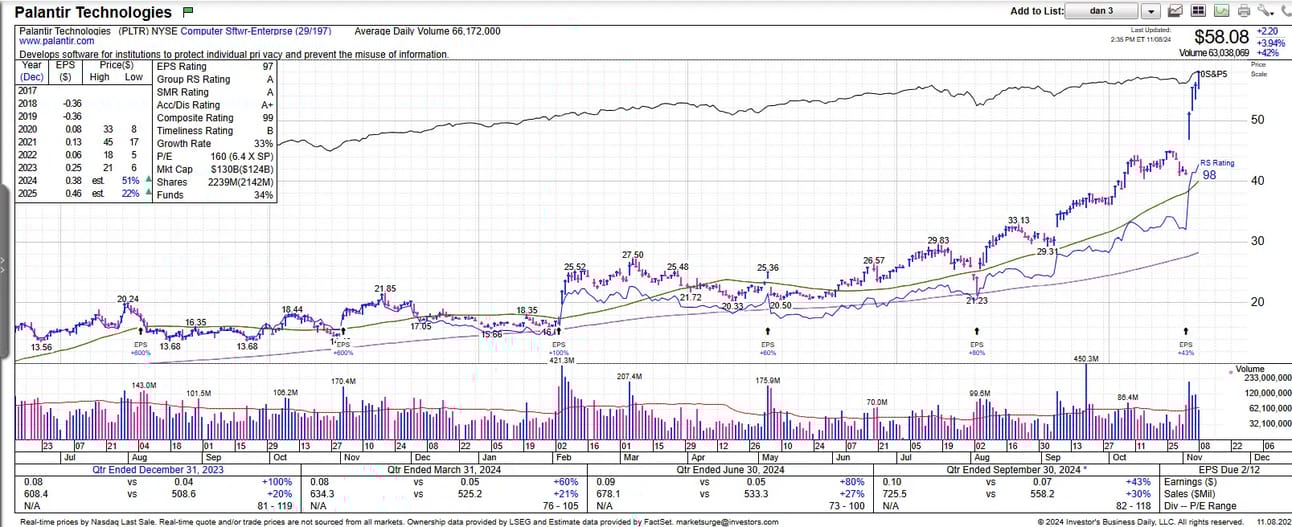This screenshot has width=1292, height=527.
Task: Click the EPS Rating 97 row
Action: click(x=215, y=66)
